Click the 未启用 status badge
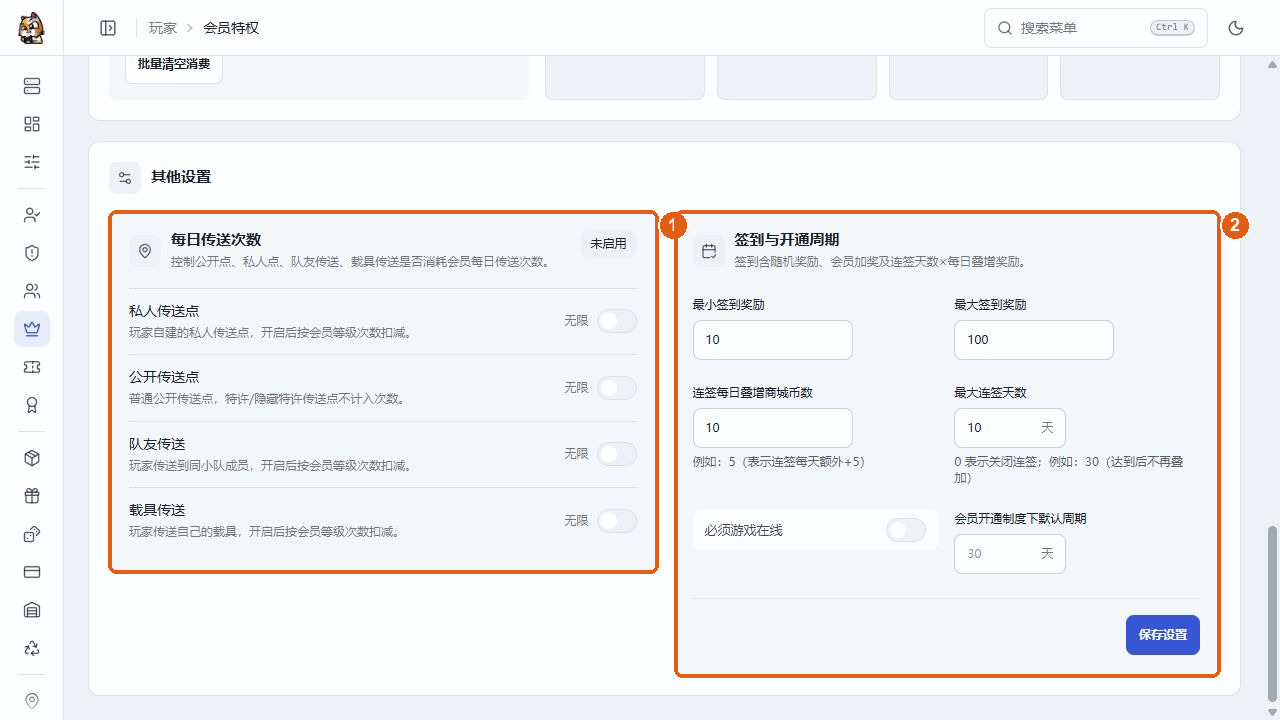 point(608,243)
